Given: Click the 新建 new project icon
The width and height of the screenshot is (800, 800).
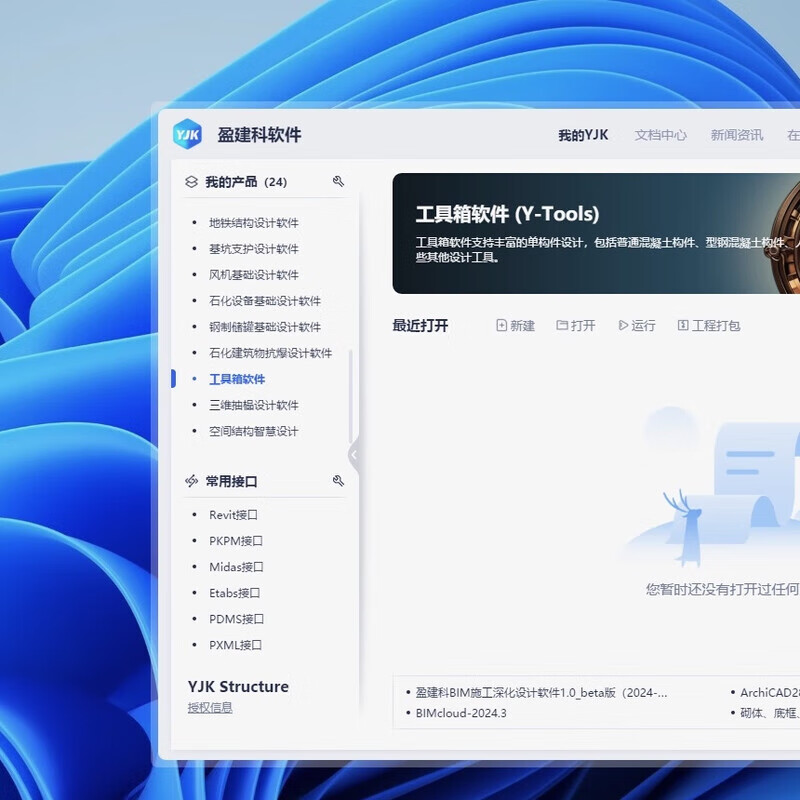Looking at the screenshot, I should click(x=502, y=326).
